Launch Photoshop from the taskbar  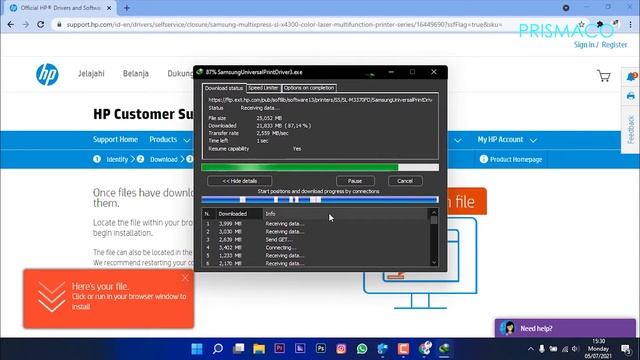[321, 349]
